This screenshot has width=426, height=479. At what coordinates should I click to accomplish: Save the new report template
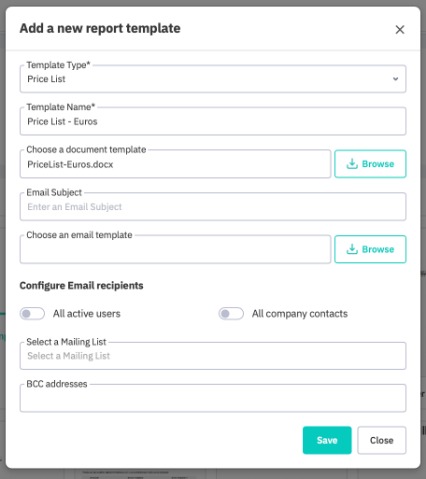pyautogui.click(x=327, y=440)
